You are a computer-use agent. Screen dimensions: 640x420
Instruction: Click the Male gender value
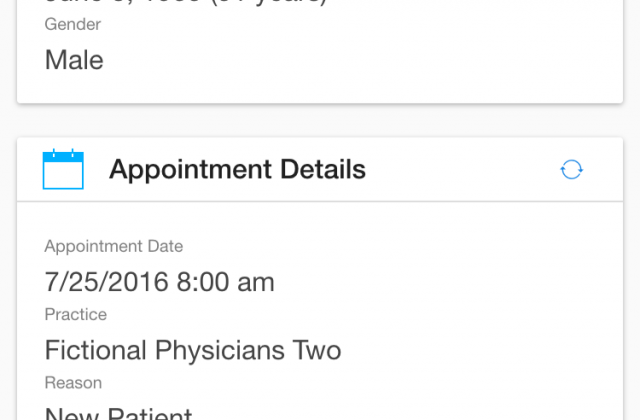pos(74,60)
